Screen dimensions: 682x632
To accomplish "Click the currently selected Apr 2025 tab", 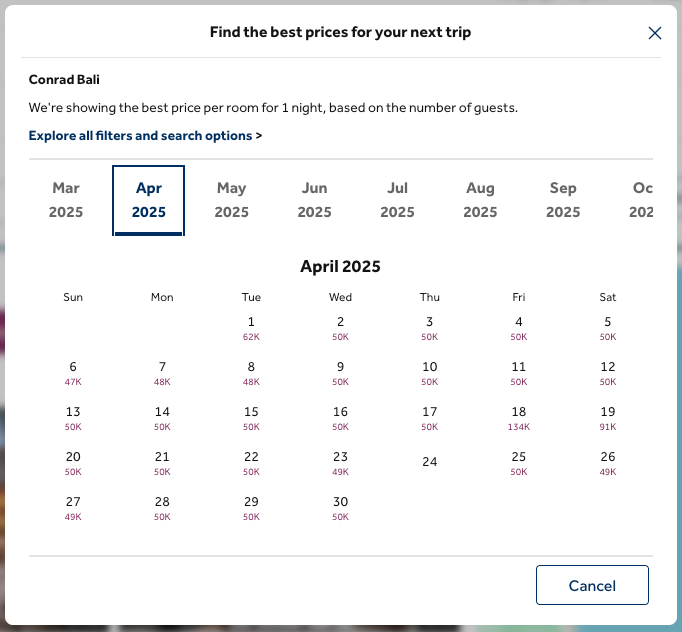I will [149, 200].
